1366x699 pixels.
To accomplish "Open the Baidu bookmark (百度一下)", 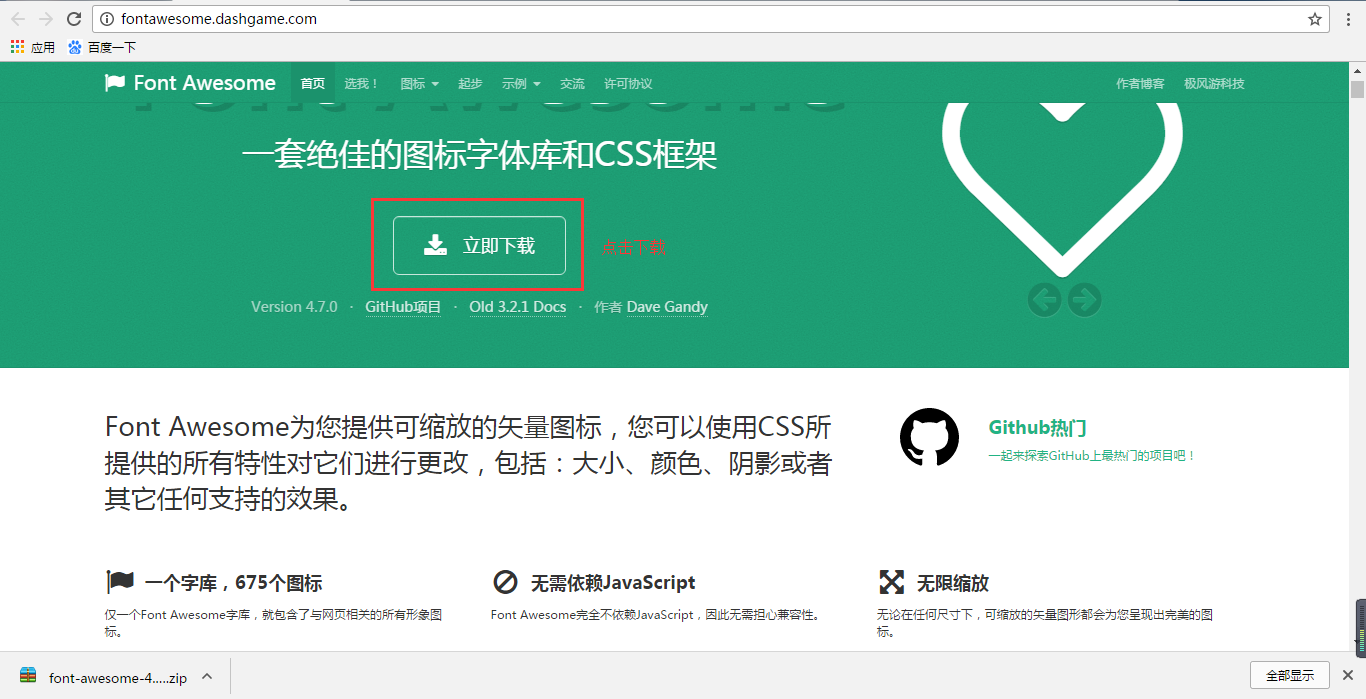I will (x=101, y=47).
